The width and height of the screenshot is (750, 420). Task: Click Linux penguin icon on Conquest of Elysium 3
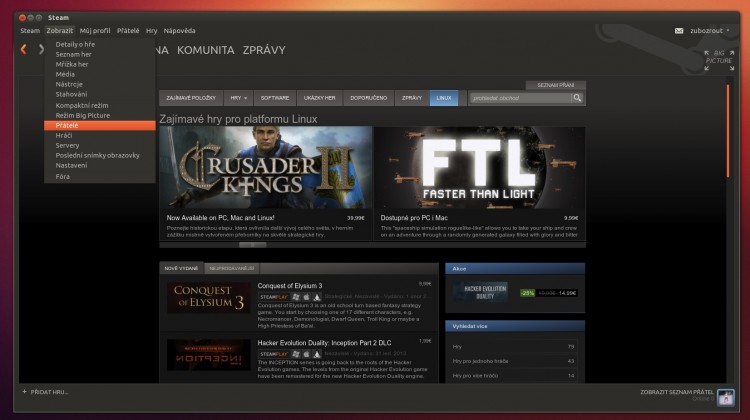coord(317,297)
